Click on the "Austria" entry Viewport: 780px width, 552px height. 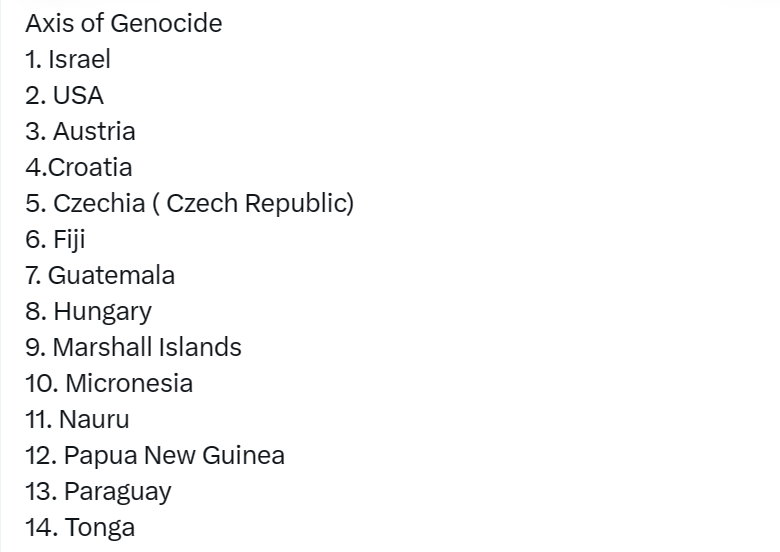tap(94, 131)
